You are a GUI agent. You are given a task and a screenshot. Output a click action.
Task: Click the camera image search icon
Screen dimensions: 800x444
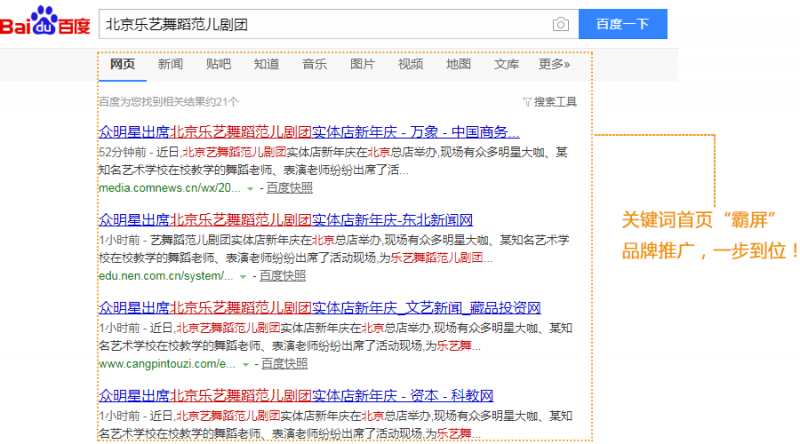[x=561, y=24]
